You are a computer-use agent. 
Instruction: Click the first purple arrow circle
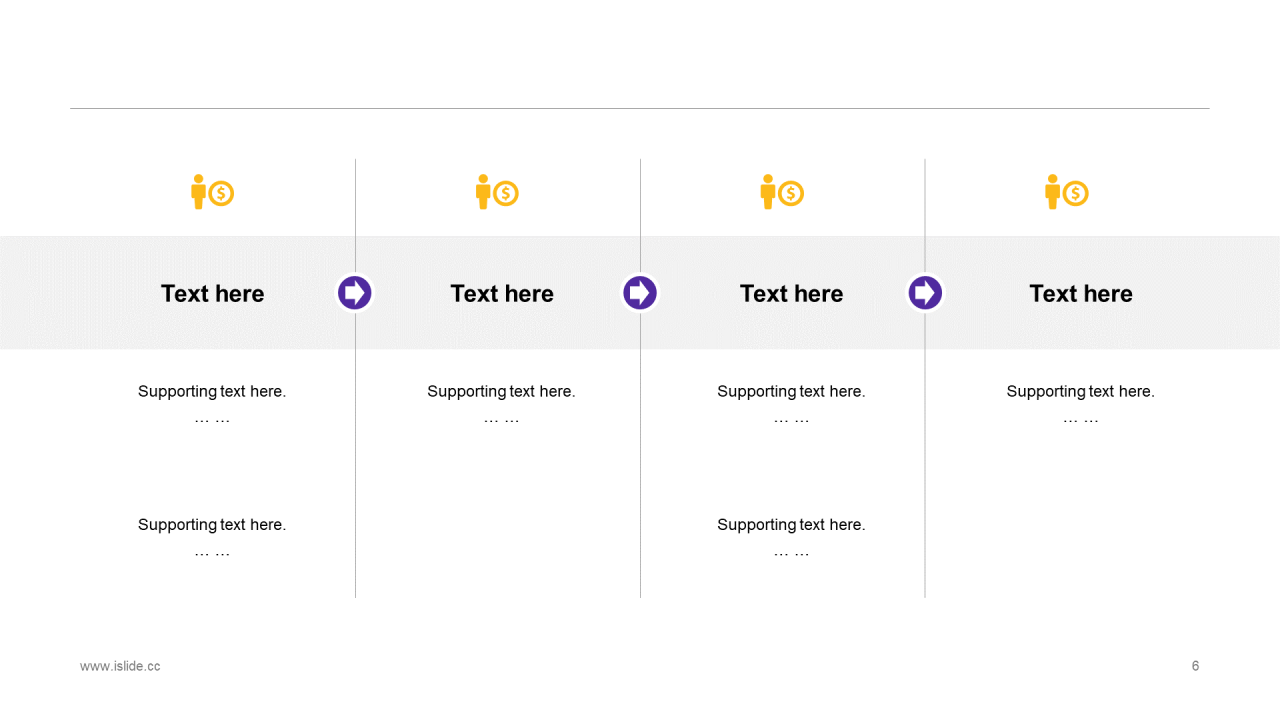[355, 293]
